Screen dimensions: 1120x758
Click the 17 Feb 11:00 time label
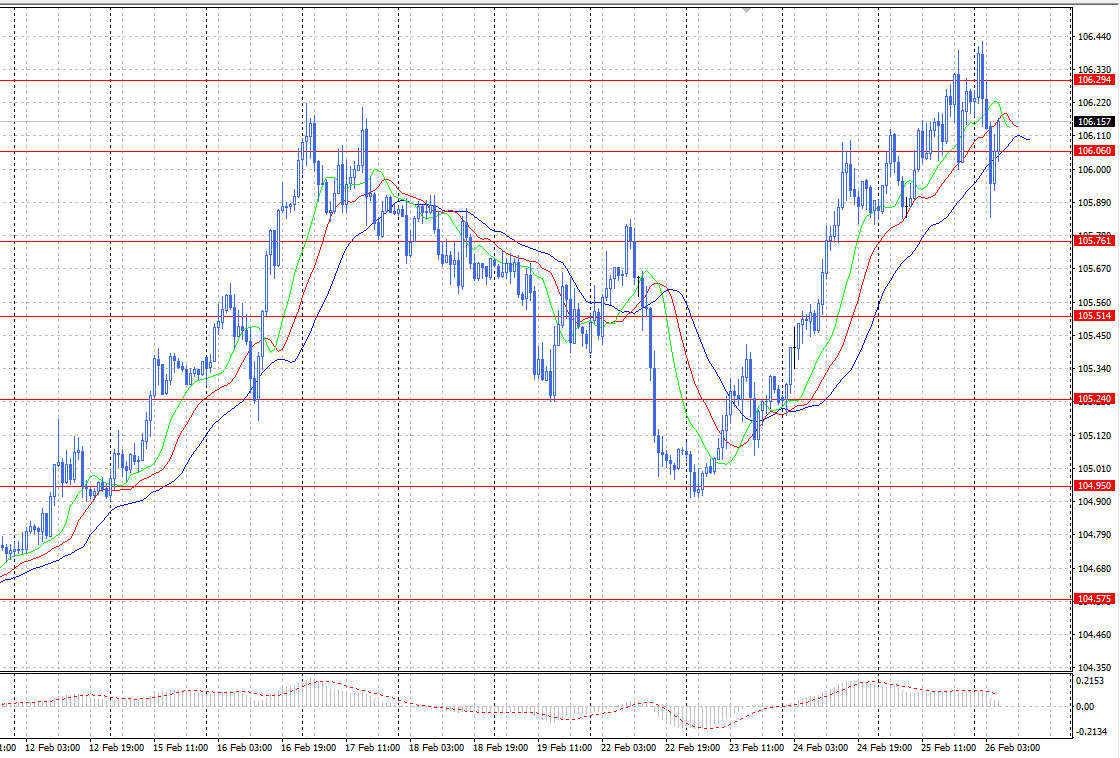(x=372, y=748)
